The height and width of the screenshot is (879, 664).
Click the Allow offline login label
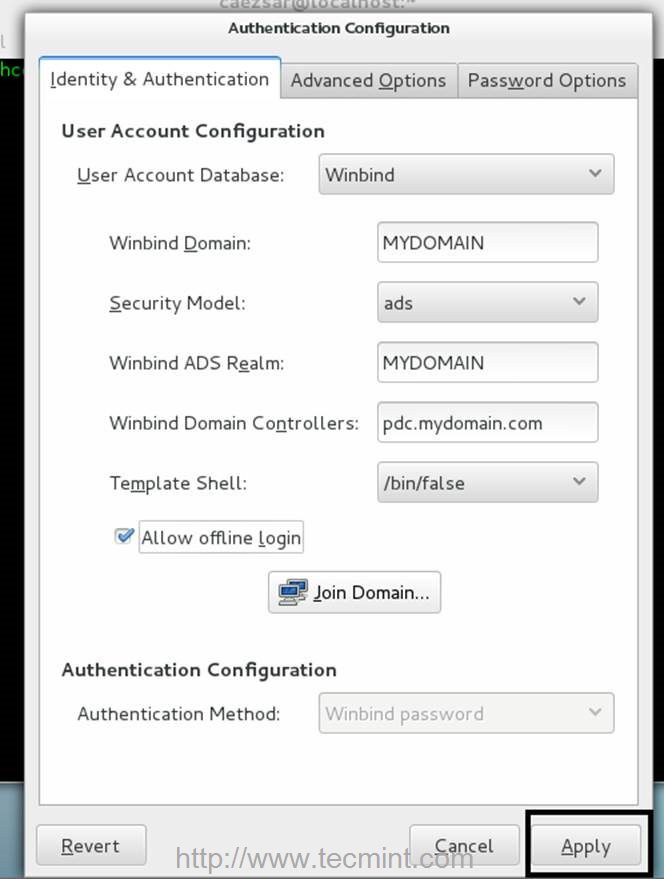pyautogui.click(x=221, y=538)
